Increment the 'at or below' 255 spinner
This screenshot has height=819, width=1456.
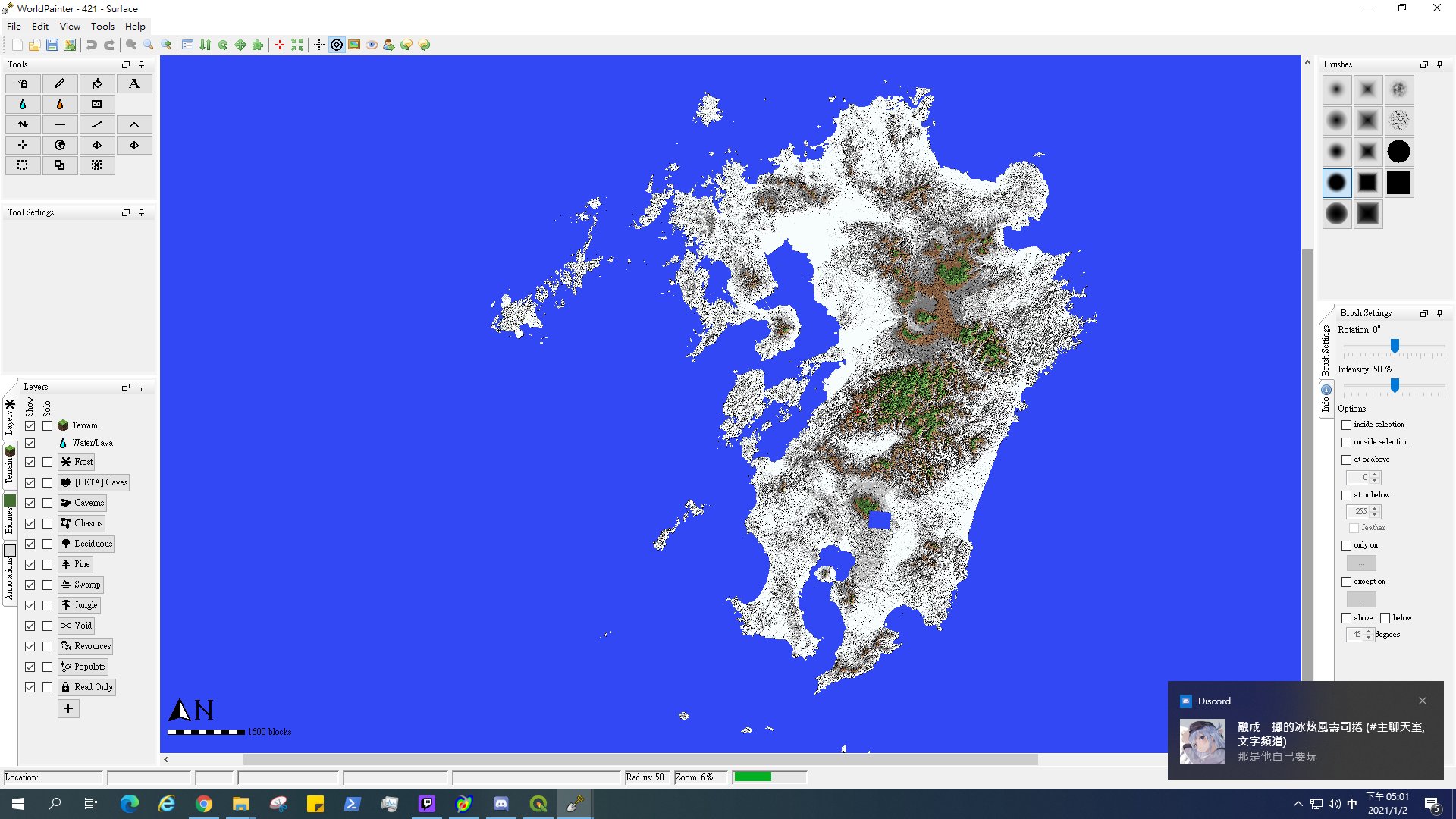point(1375,509)
